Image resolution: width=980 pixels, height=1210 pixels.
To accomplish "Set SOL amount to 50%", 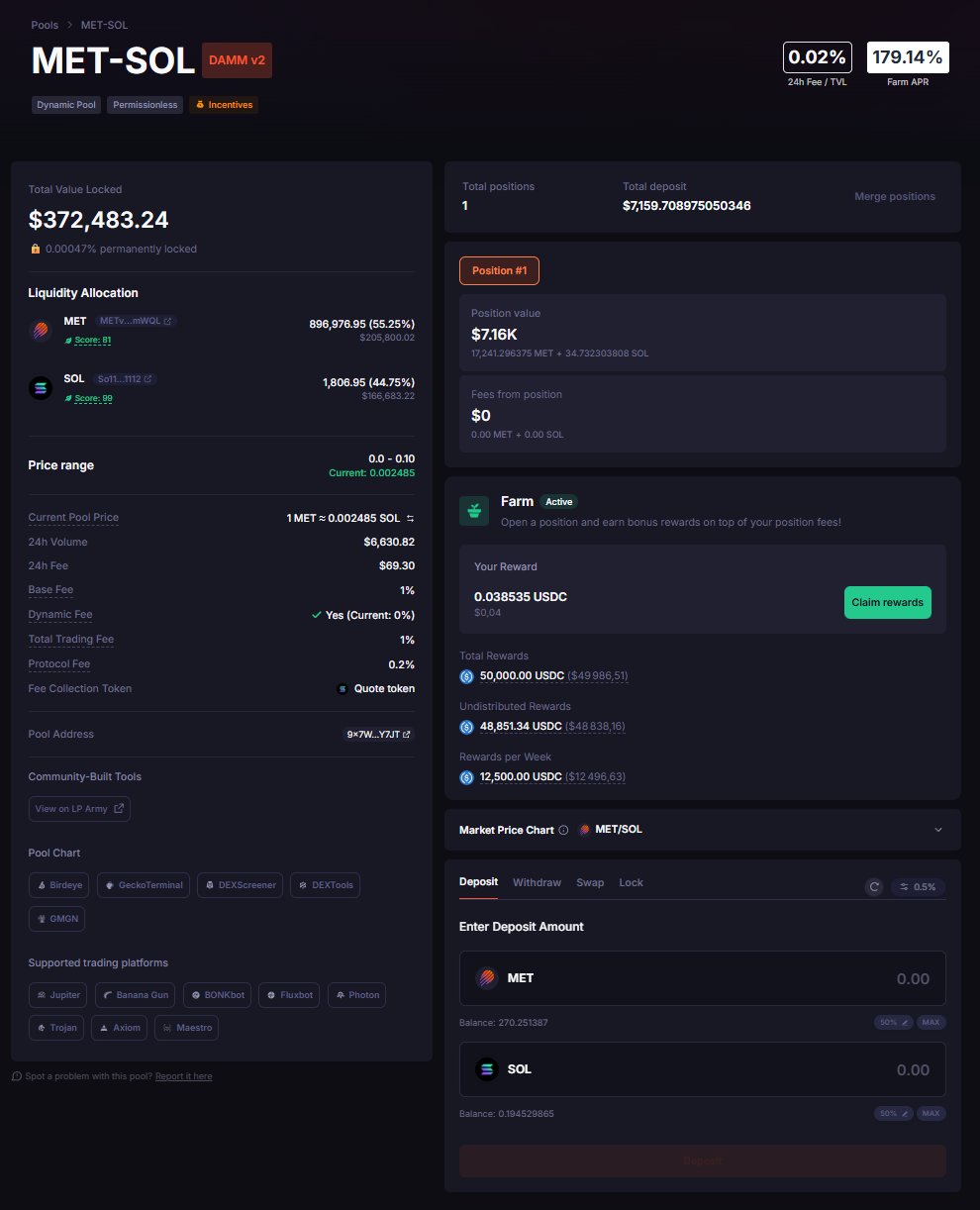I will click(893, 1113).
